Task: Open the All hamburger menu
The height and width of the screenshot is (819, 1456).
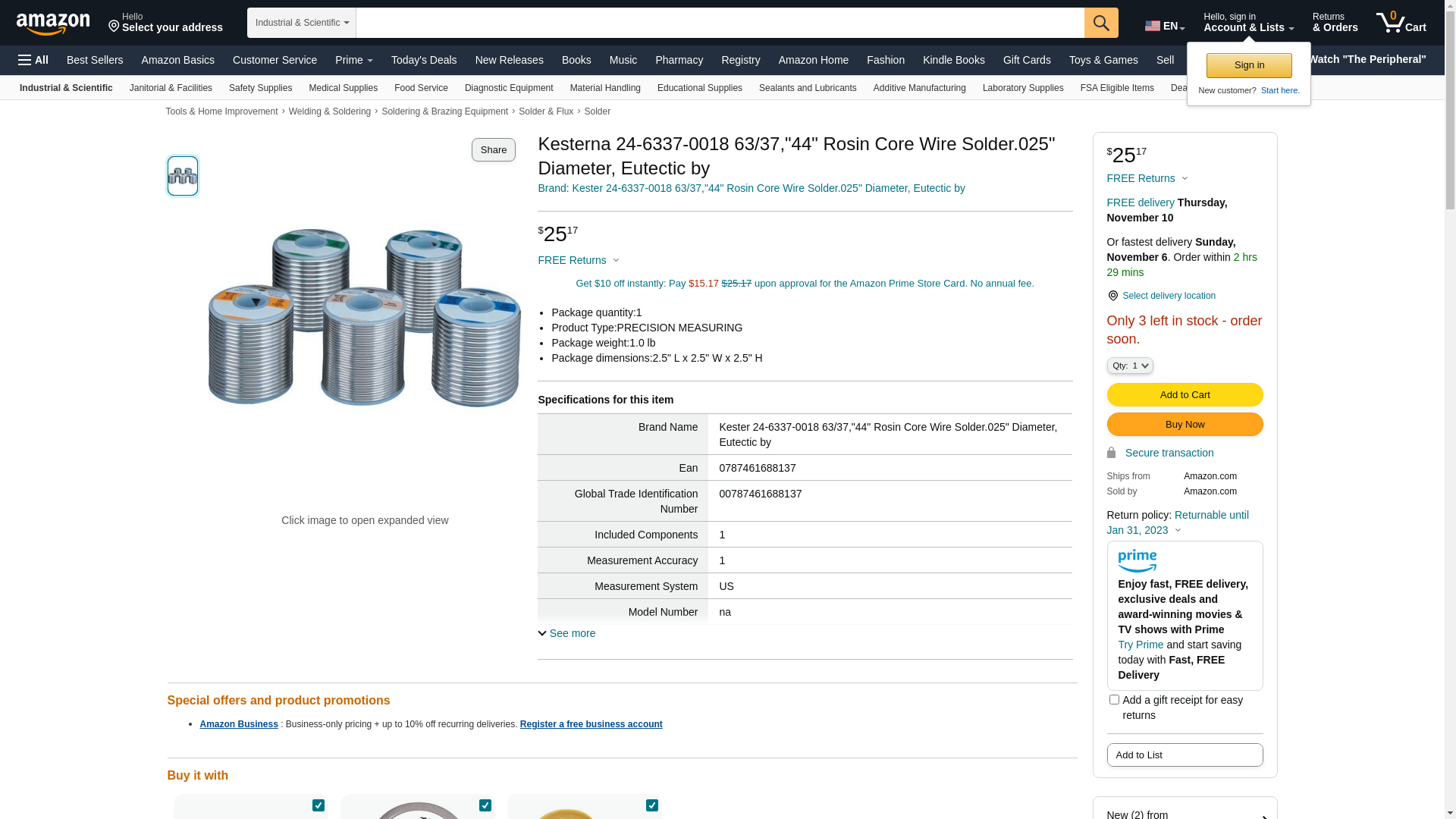Action: coord(33,60)
